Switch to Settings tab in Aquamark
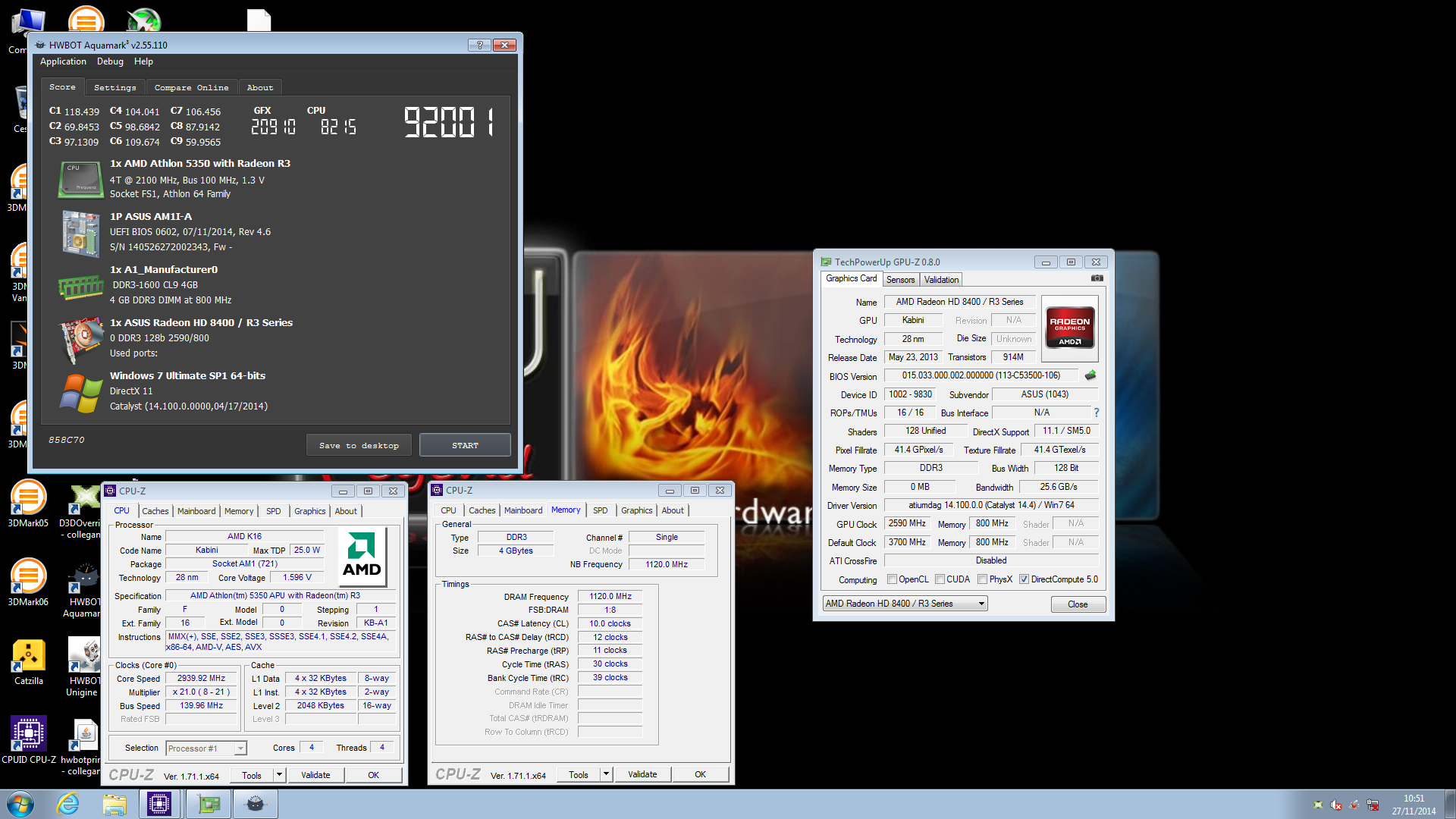 click(115, 88)
